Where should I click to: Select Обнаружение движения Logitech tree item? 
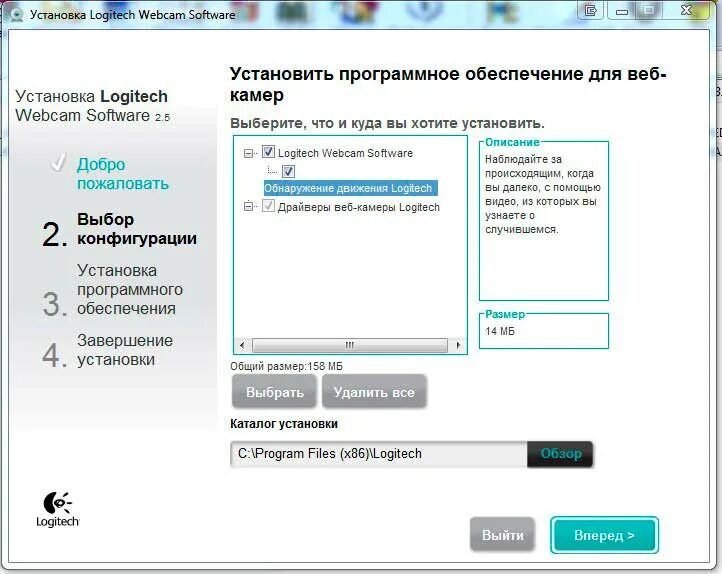[x=350, y=188]
